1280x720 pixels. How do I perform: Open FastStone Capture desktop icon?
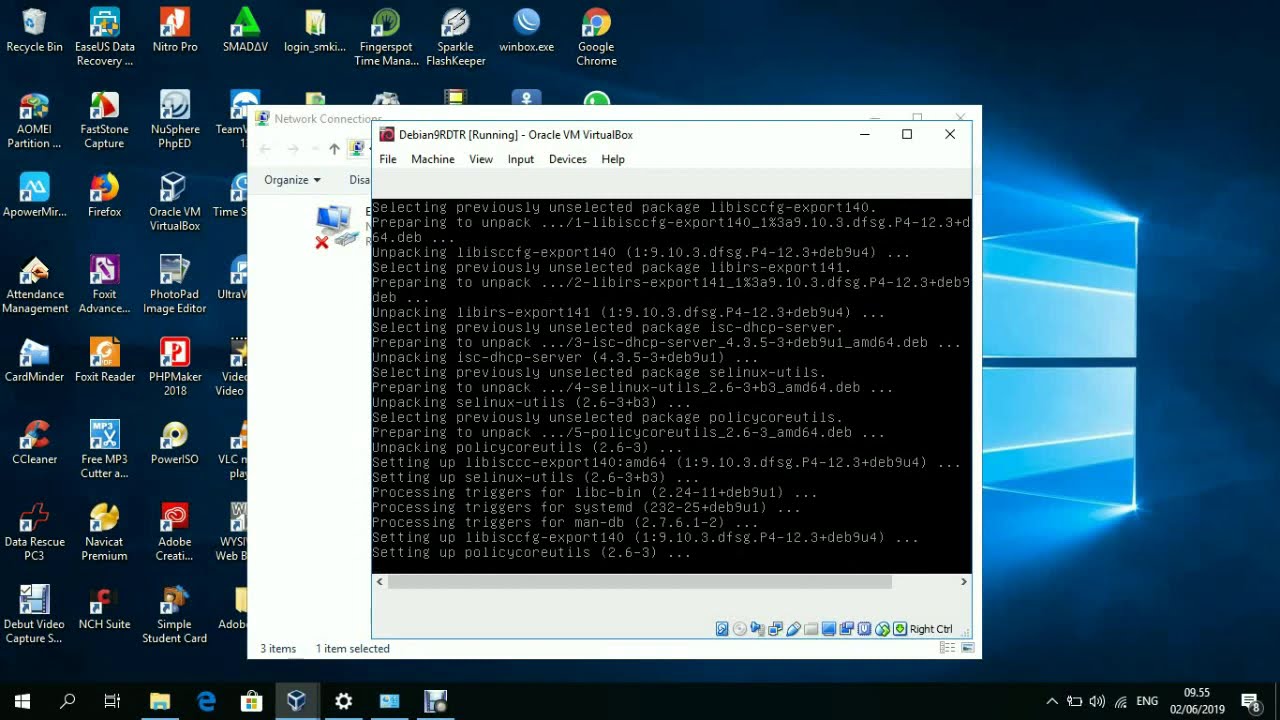(104, 120)
